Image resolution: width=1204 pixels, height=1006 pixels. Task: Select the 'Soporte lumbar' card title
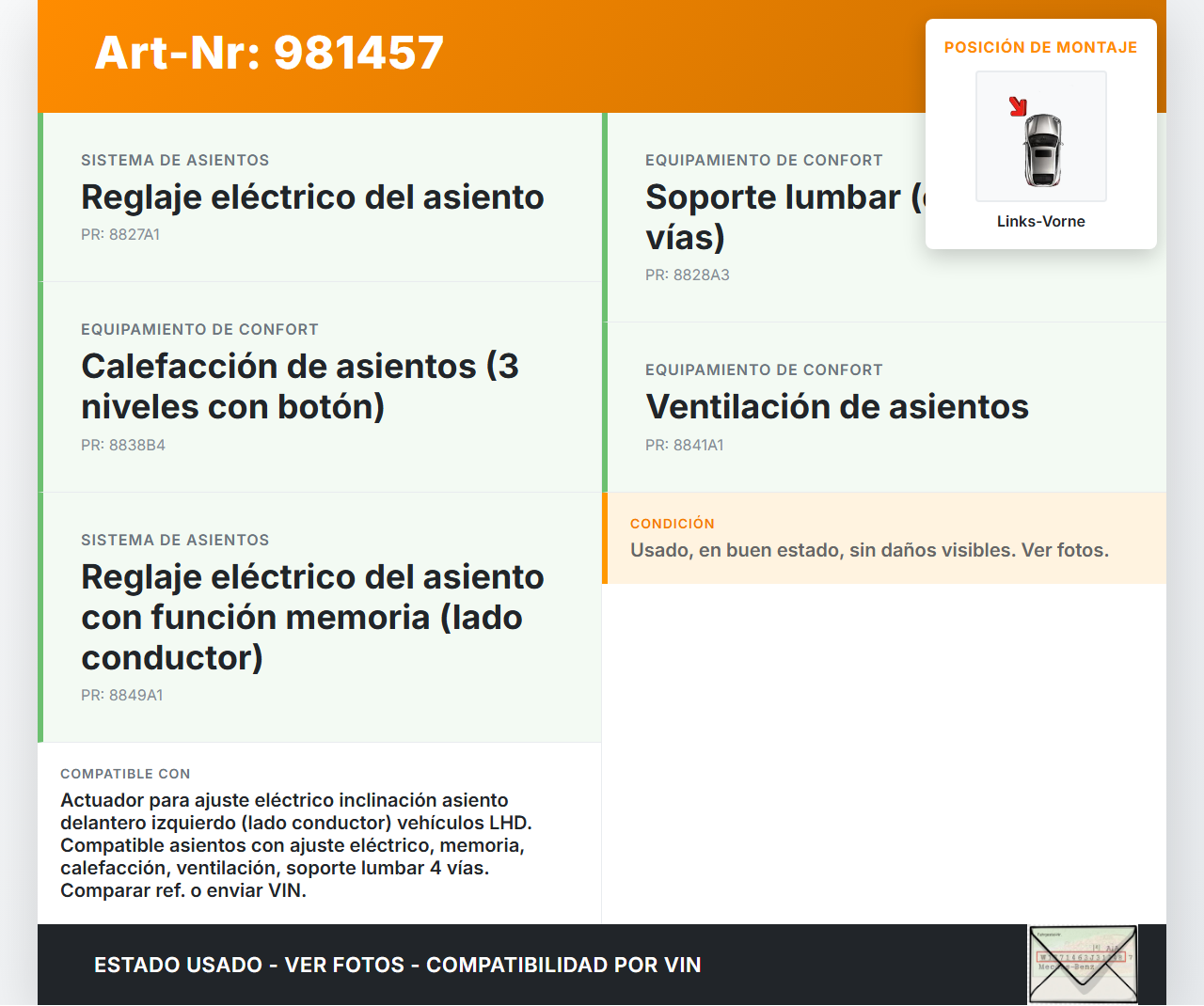785,217
